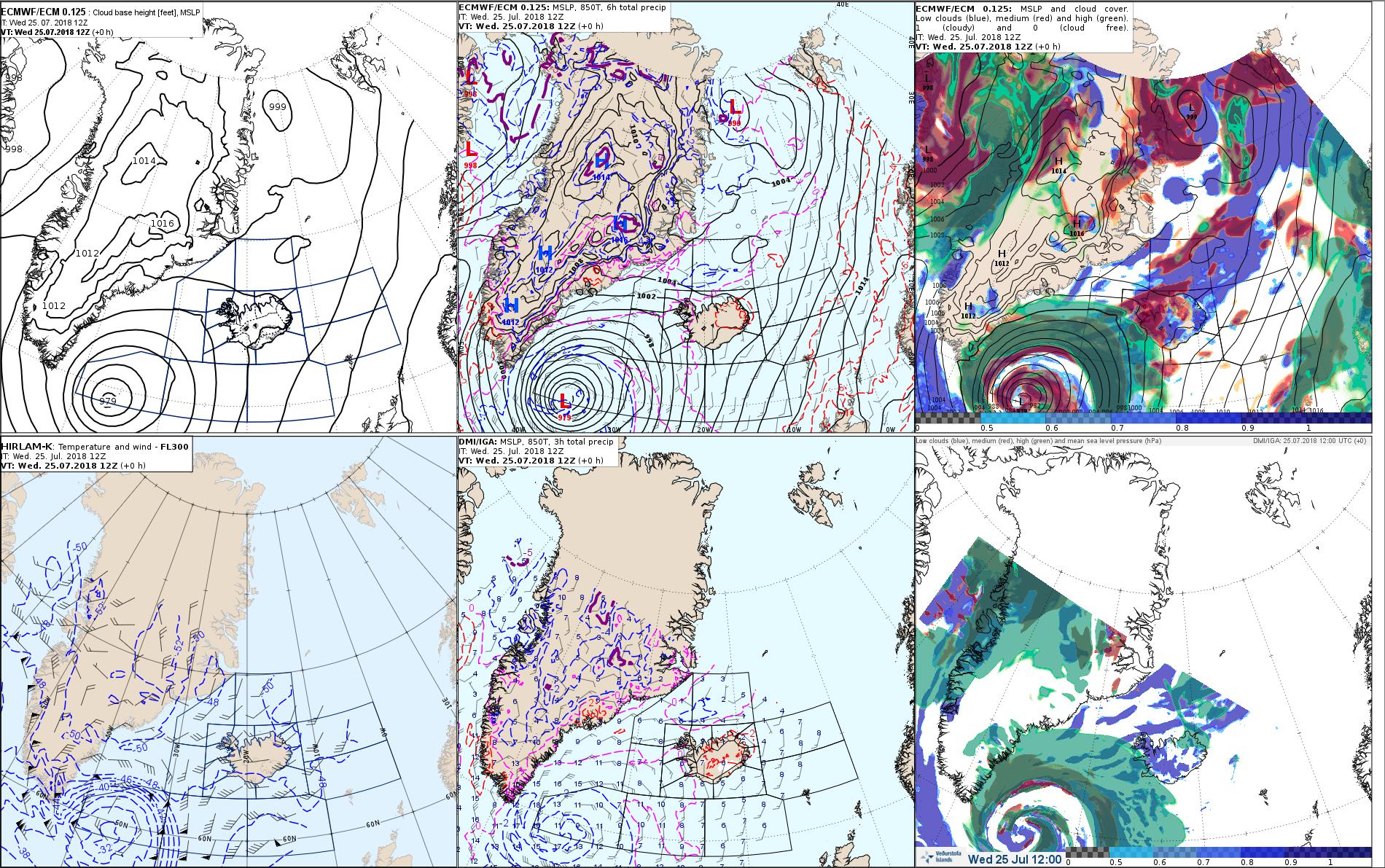Image resolution: width=1385 pixels, height=868 pixels.
Task: Open the ECMWF cloud base height map
Action: click(x=228, y=216)
